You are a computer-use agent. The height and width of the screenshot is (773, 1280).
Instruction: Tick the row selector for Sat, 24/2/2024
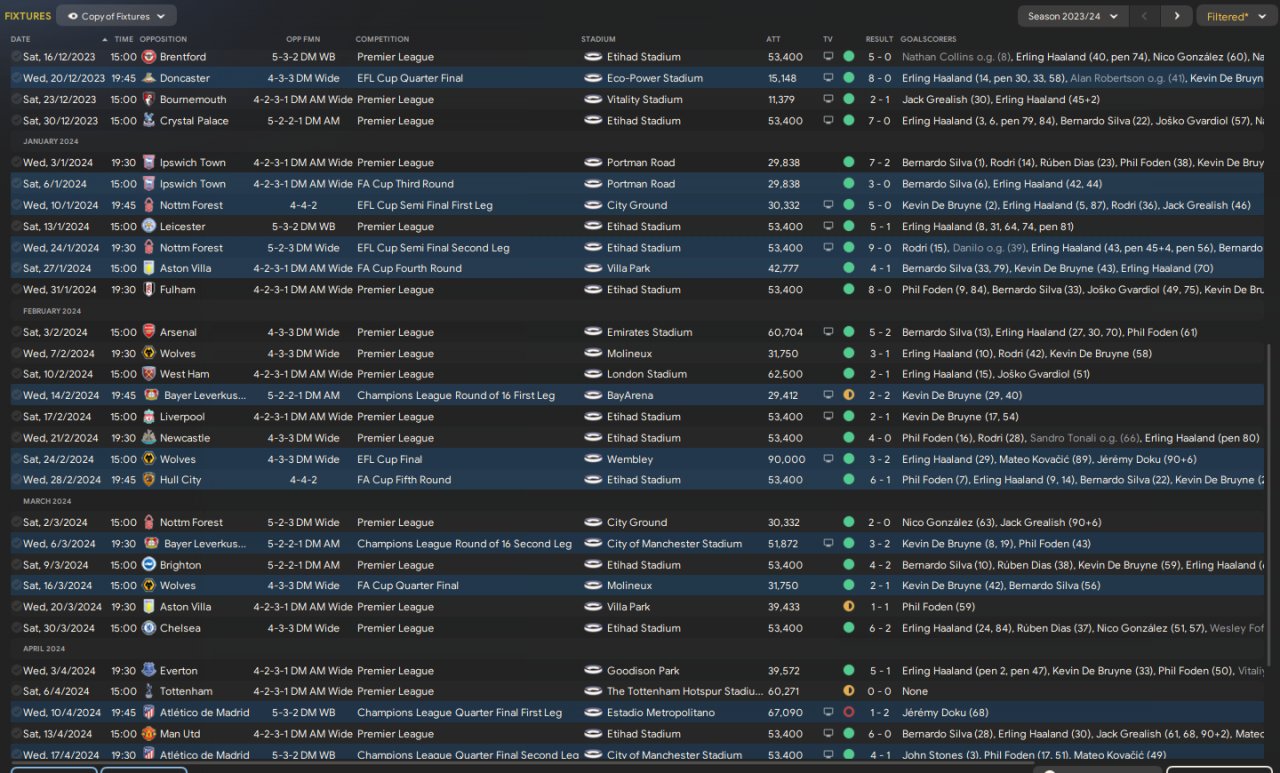tap(16, 459)
